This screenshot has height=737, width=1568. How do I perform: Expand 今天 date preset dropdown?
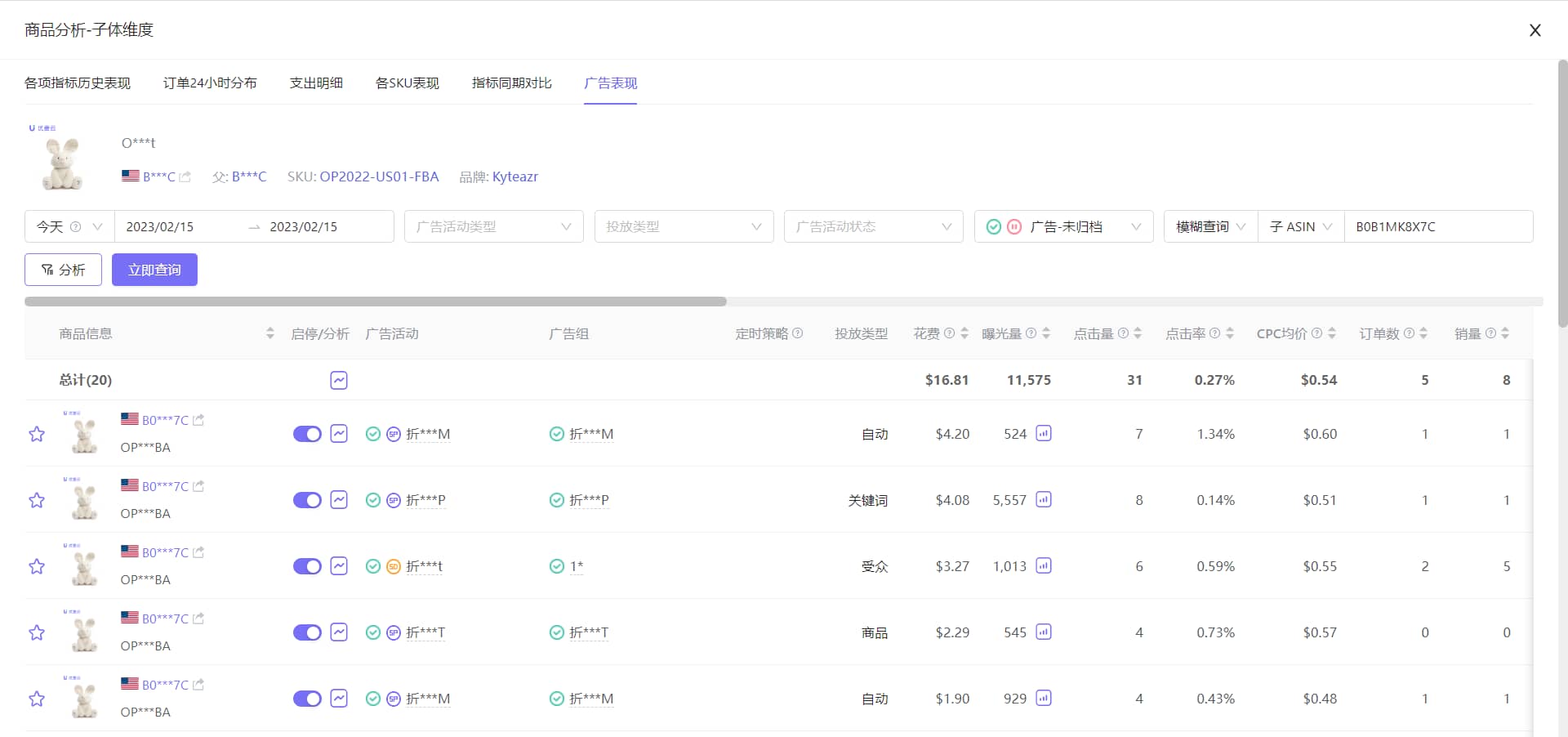click(x=69, y=226)
